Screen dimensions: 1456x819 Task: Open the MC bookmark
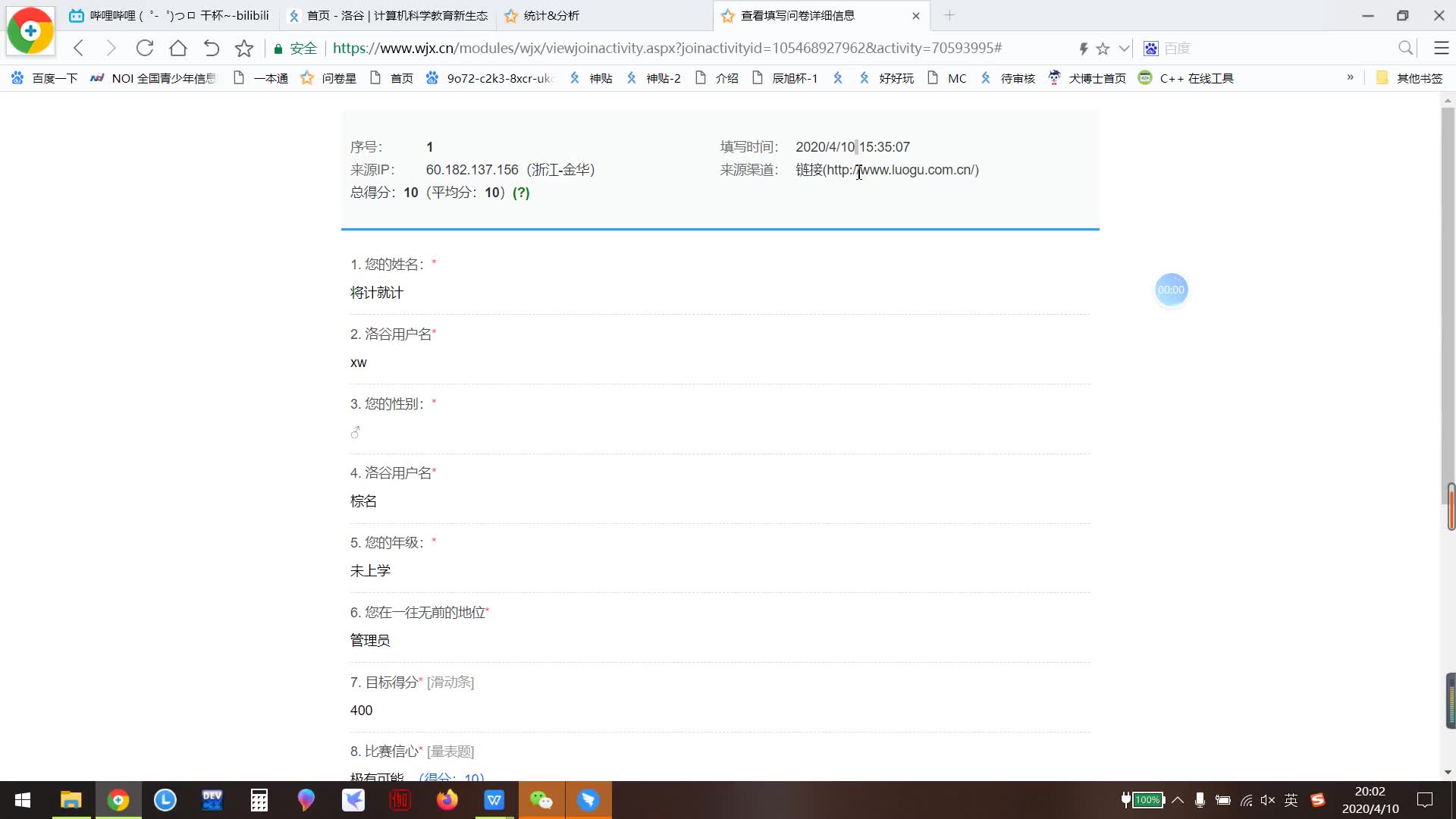click(947, 78)
